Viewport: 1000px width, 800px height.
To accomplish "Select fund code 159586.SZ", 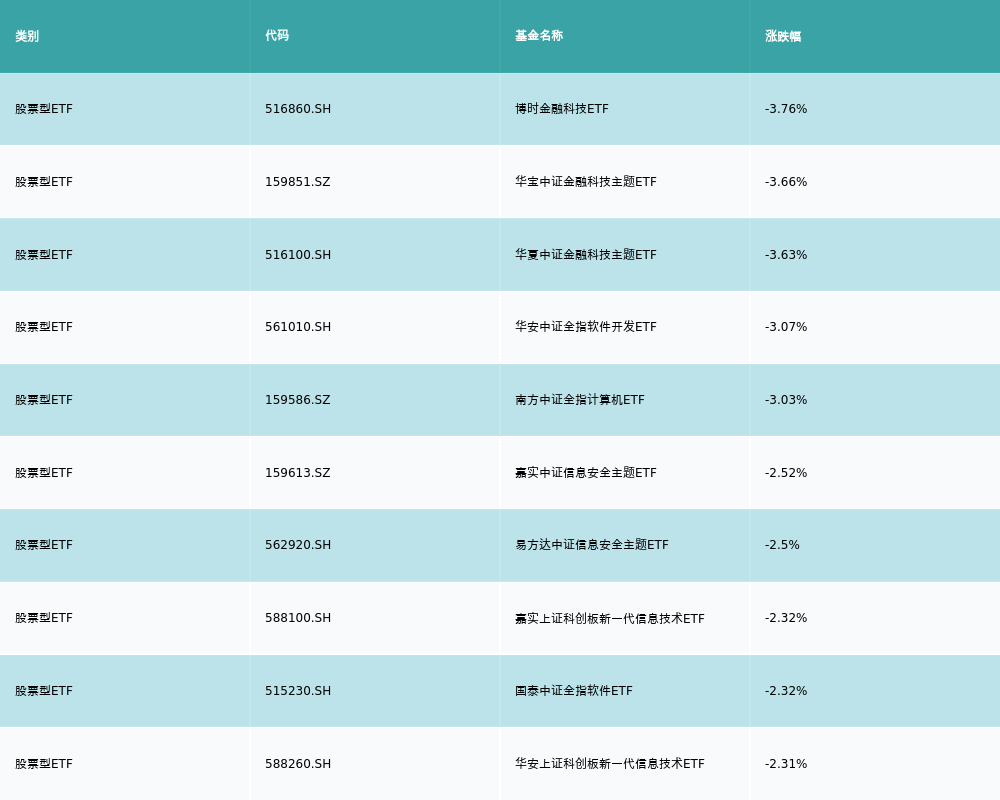I will [298, 400].
